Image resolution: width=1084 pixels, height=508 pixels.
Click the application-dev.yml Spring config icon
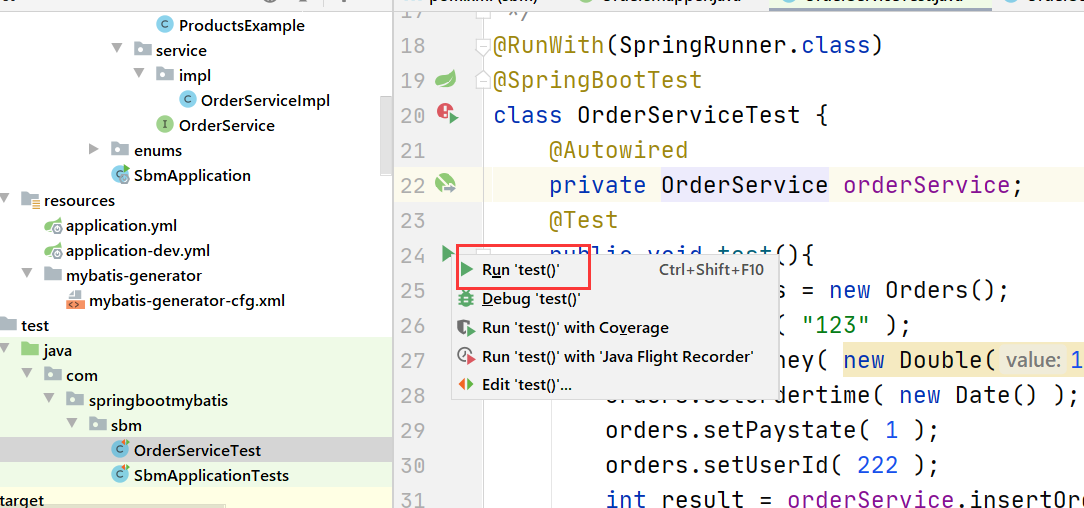[53, 250]
